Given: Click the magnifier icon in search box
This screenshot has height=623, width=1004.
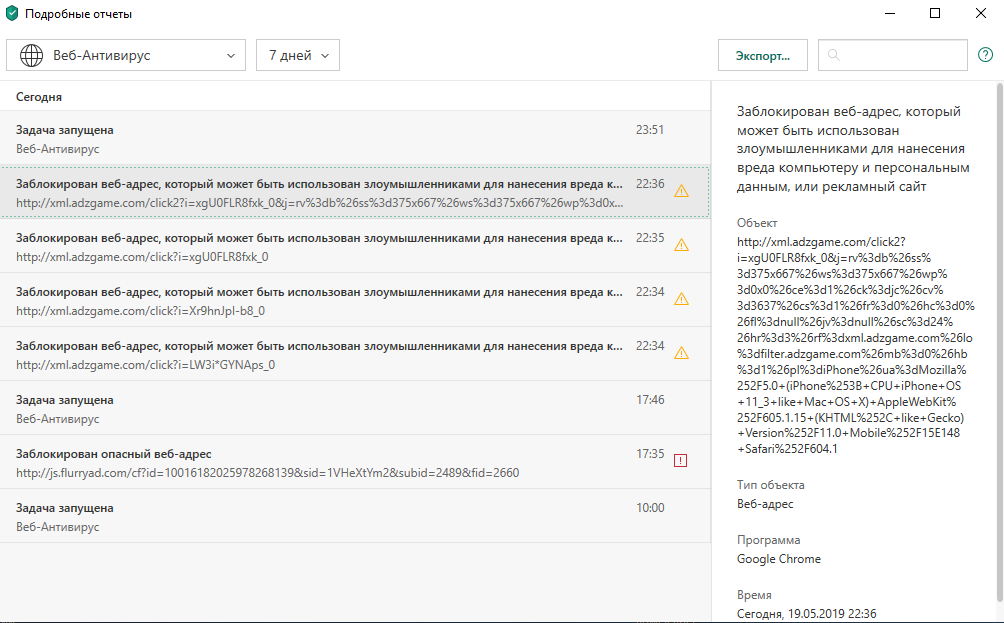Looking at the screenshot, I should click(x=834, y=56).
